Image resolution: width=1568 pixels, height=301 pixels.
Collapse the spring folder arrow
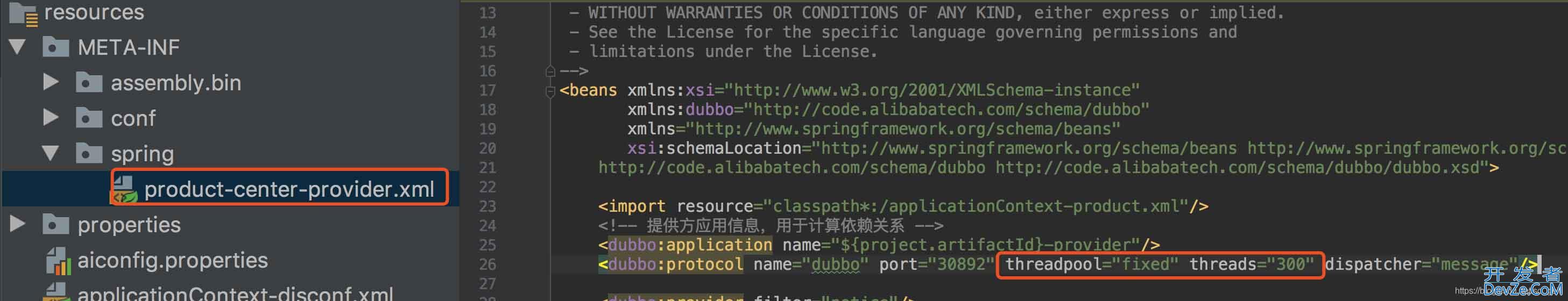(51, 153)
